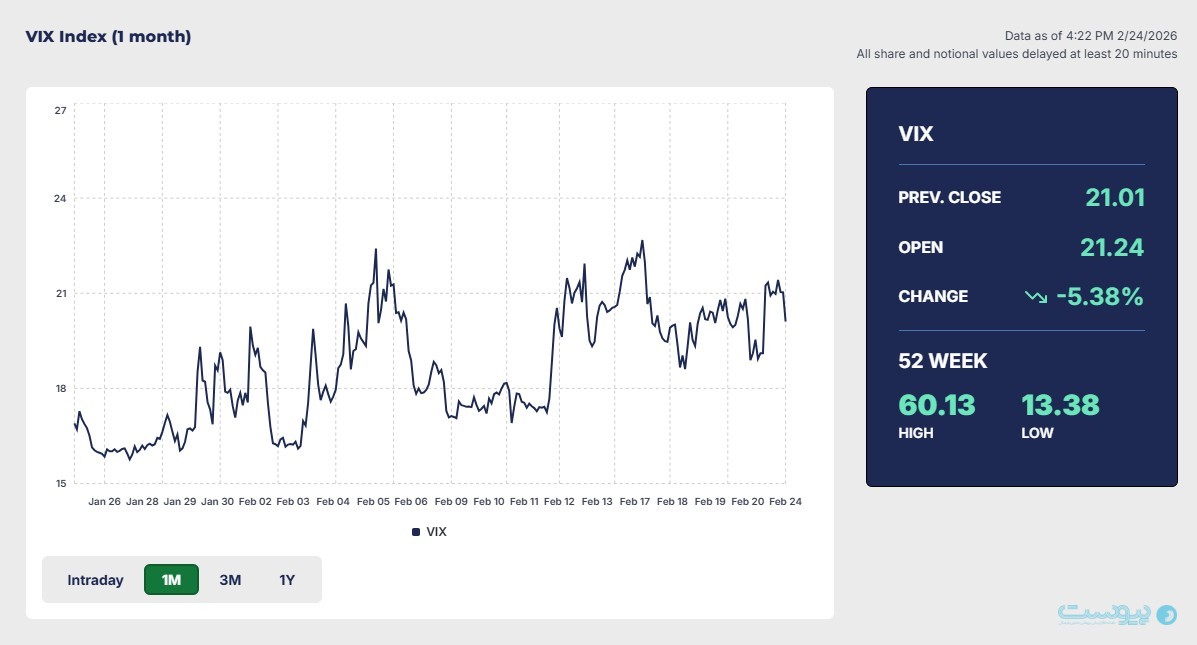The width and height of the screenshot is (1197, 645).
Task: Click the downward change arrow icon
Action: (1035, 297)
